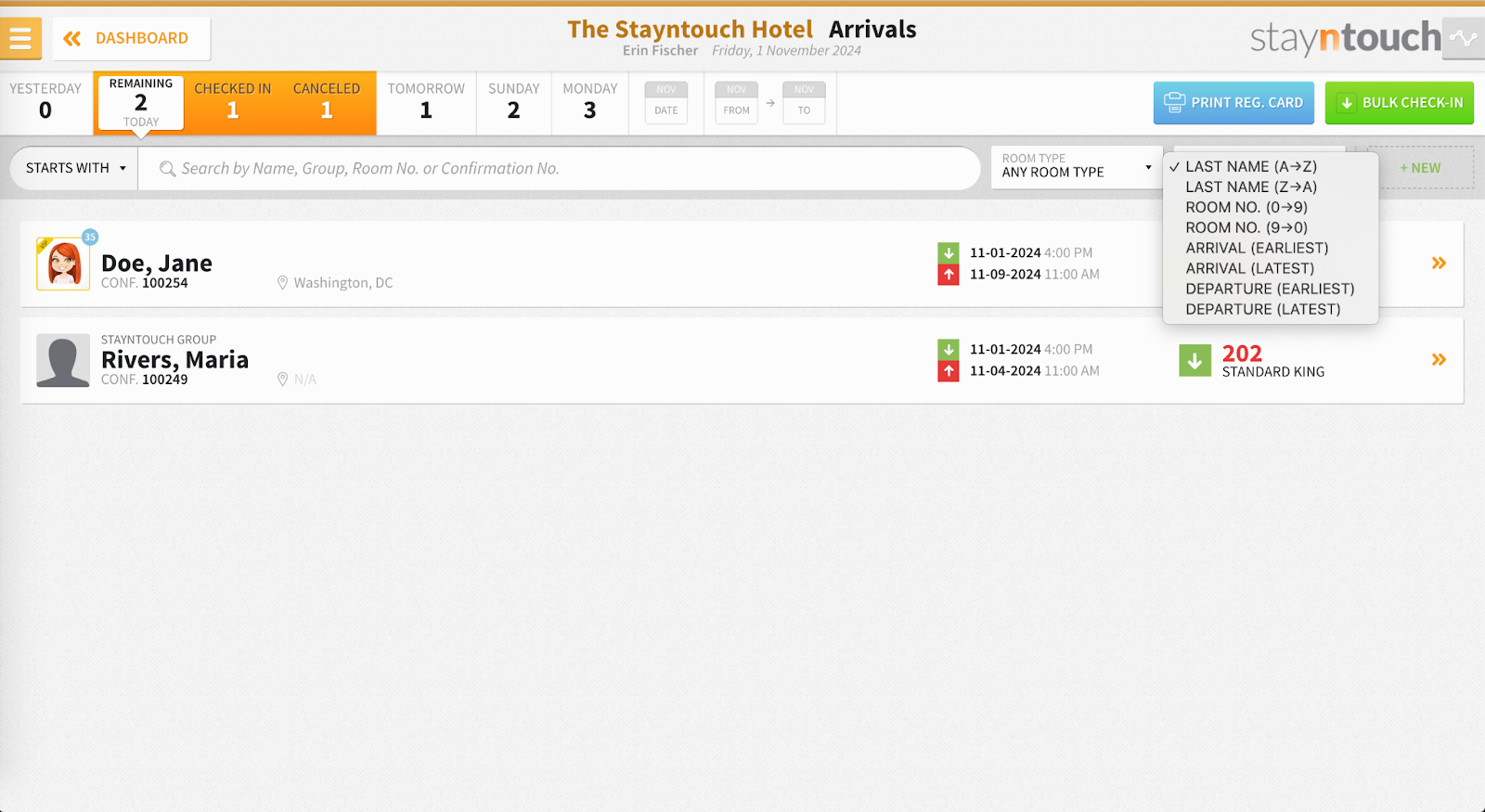
Task: Click Jane Doe's red departure arrow icon
Action: click(949, 275)
